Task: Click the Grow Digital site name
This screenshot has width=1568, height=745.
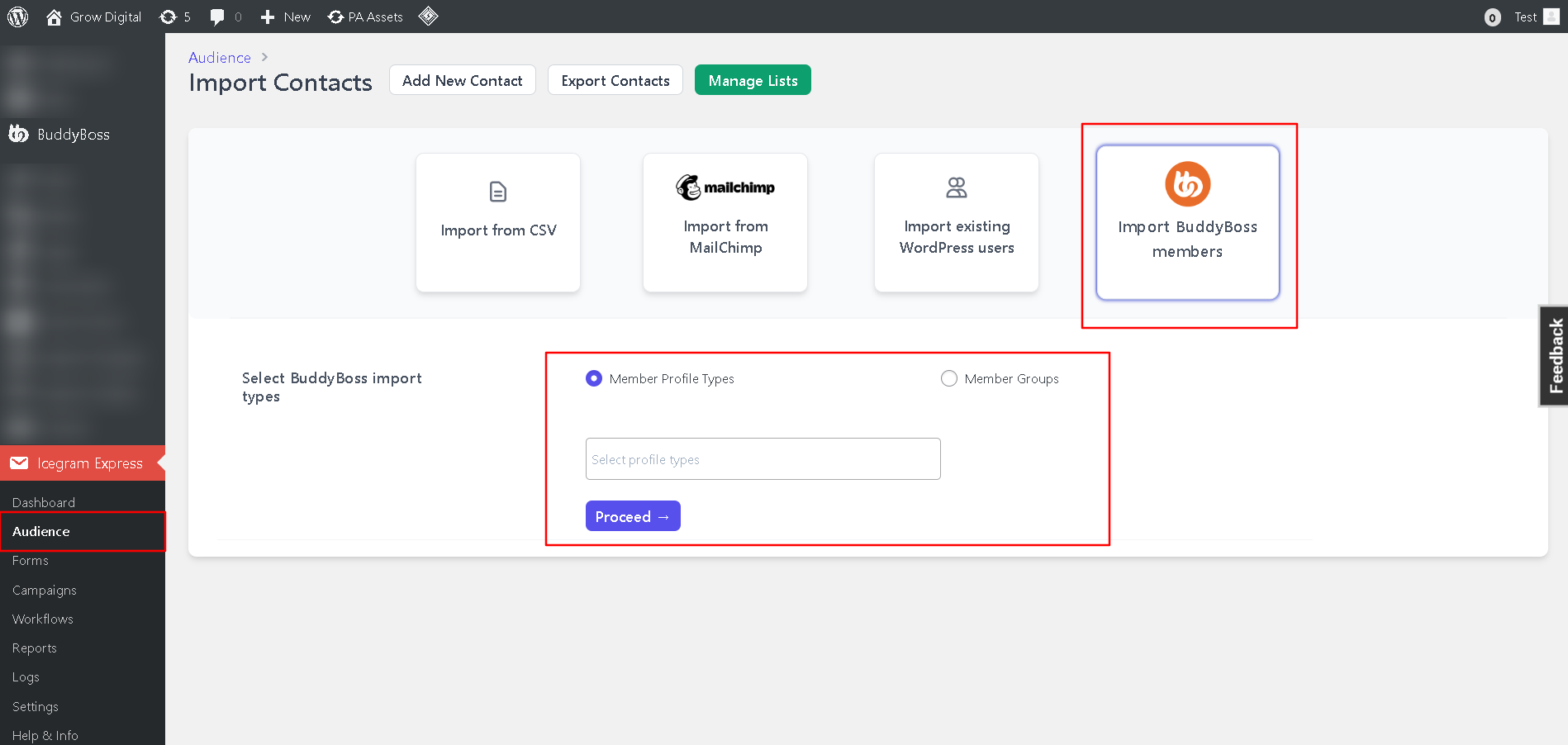Action: pos(106,17)
